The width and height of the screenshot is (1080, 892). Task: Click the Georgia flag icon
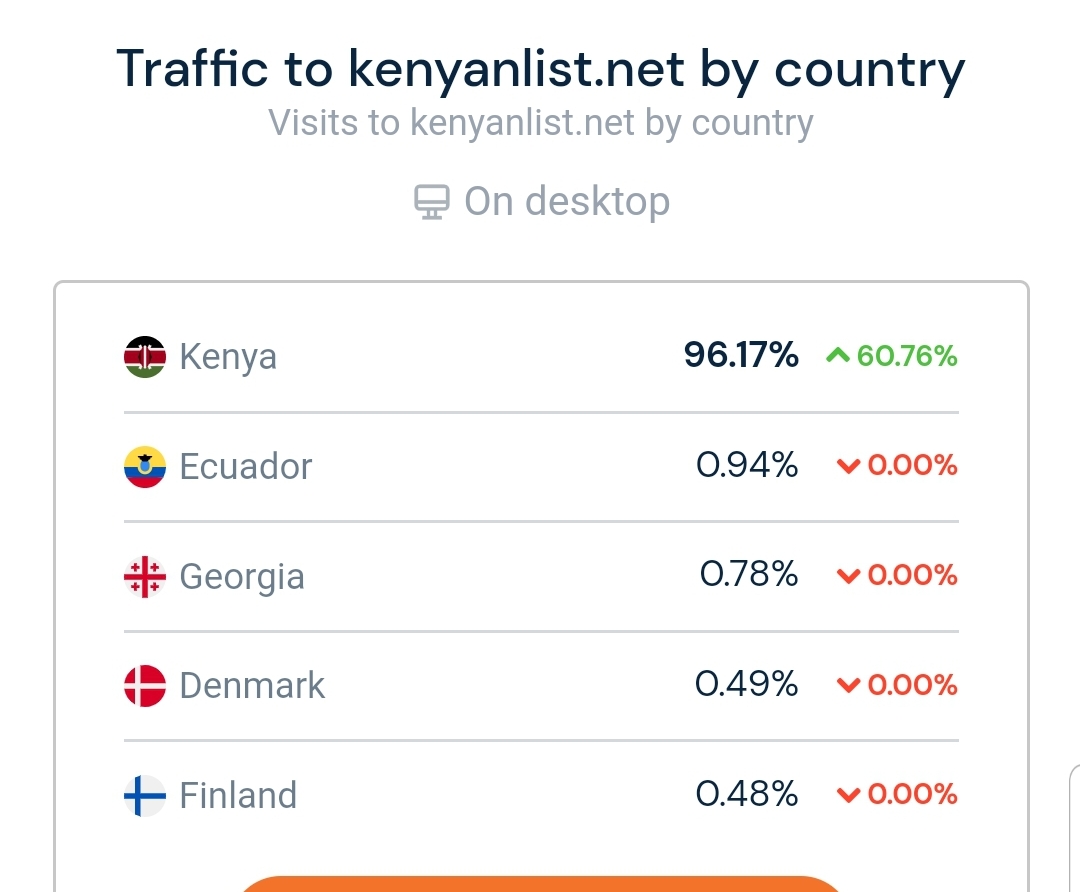click(x=145, y=577)
